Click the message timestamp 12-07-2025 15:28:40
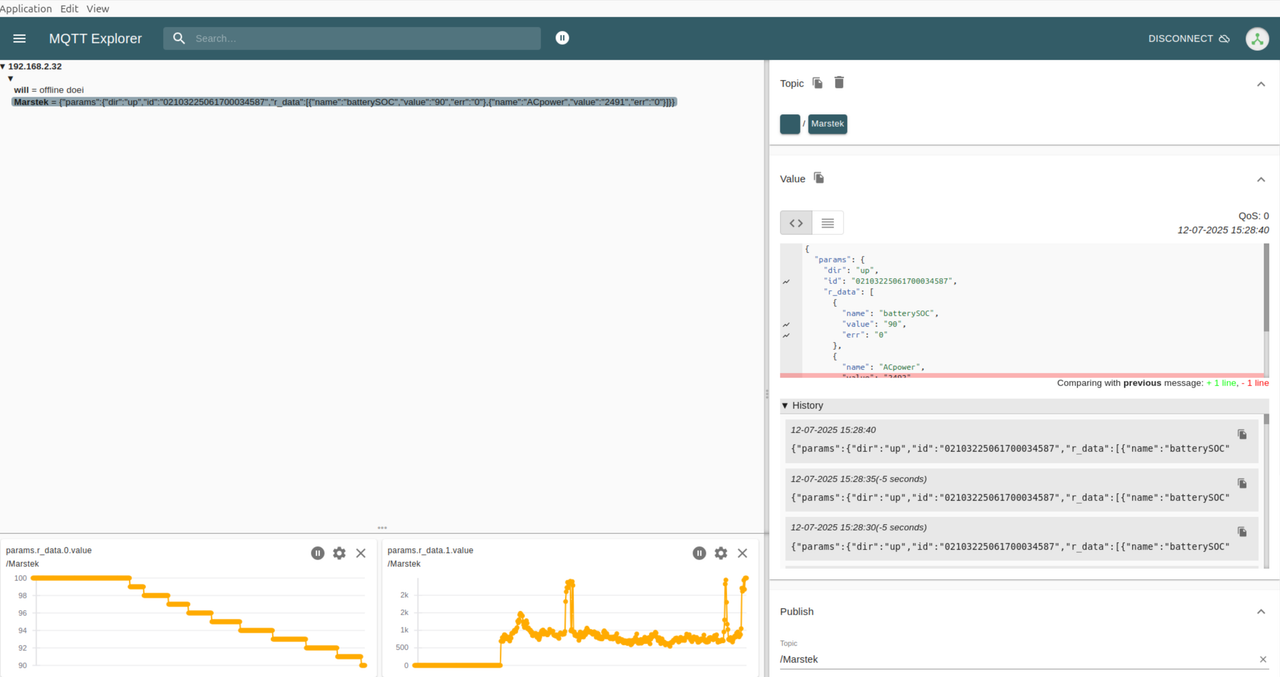 click(x=1223, y=230)
